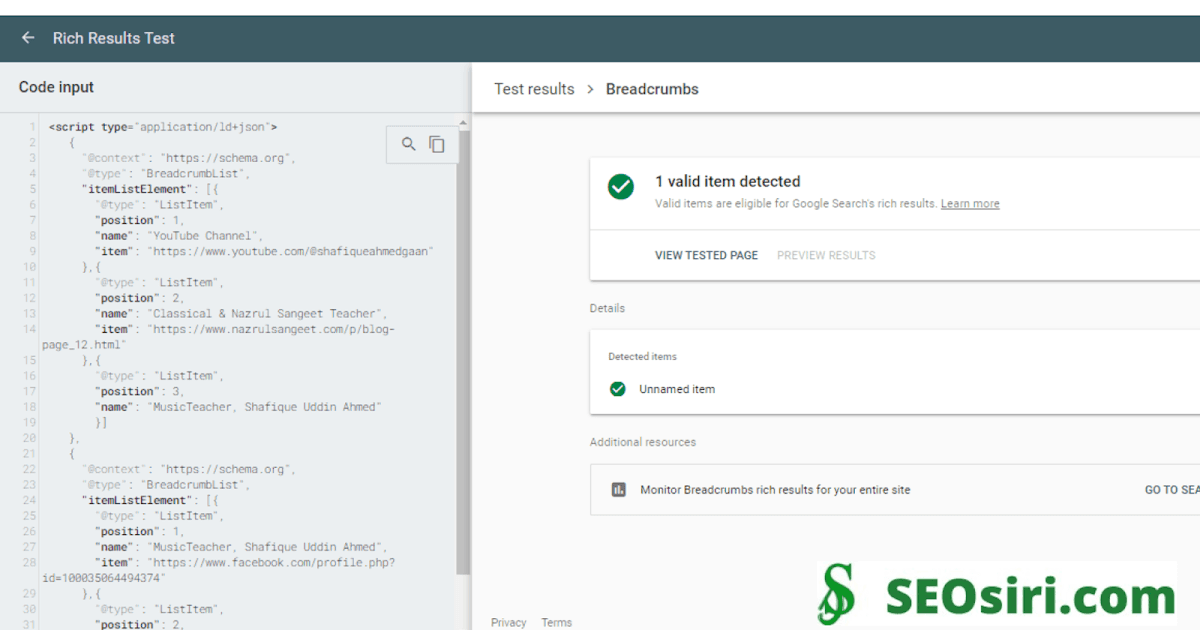
Task: Open the Learn more link
Action: (x=969, y=204)
